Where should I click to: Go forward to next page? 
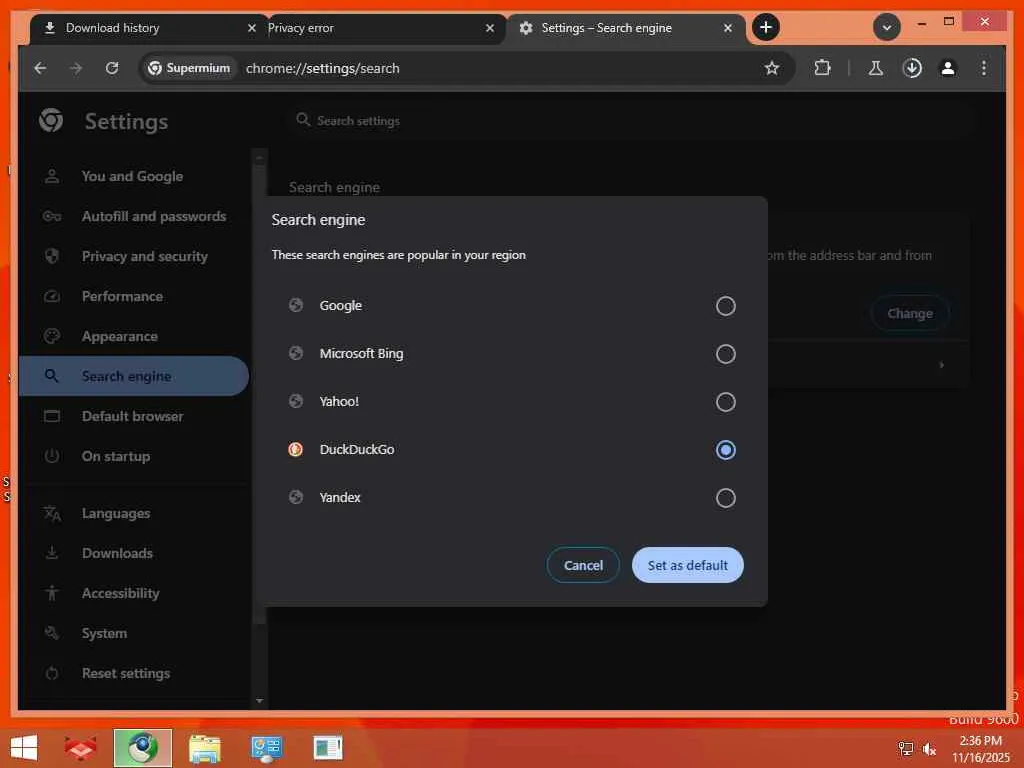pyautogui.click(x=76, y=68)
